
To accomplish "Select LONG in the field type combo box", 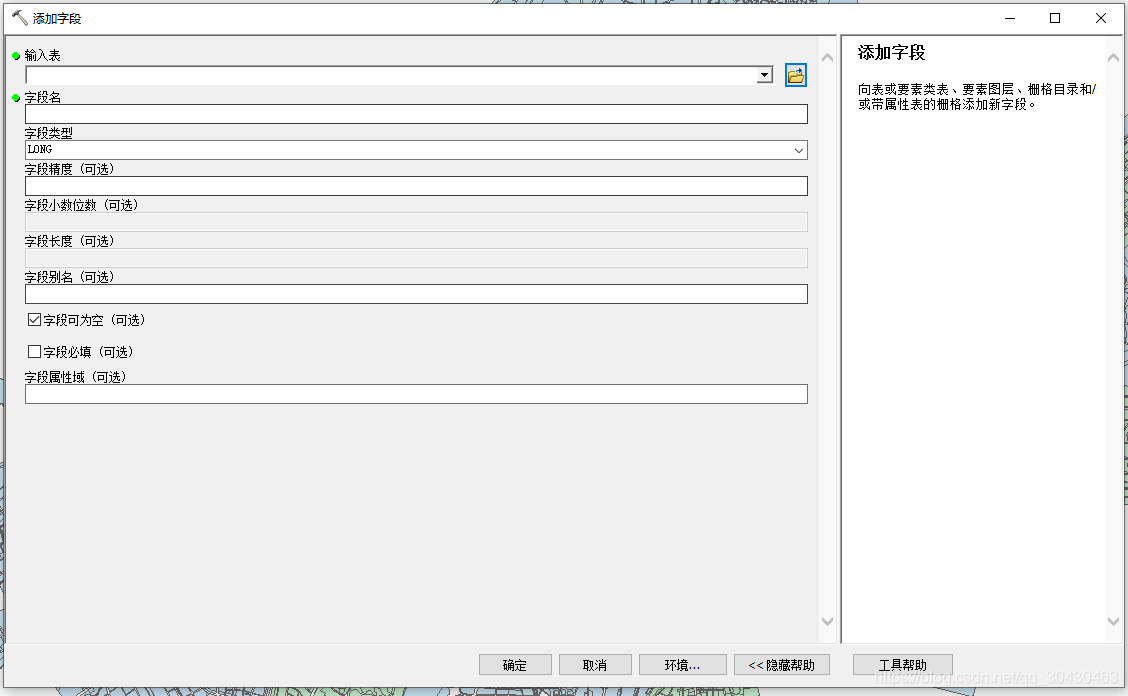I will [400, 150].
